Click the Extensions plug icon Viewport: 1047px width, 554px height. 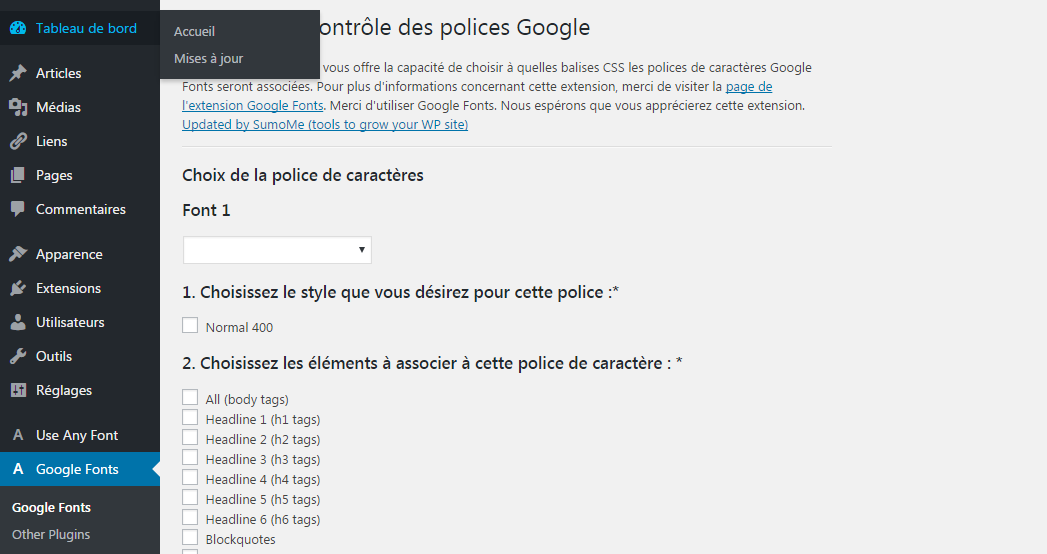coord(18,288)
